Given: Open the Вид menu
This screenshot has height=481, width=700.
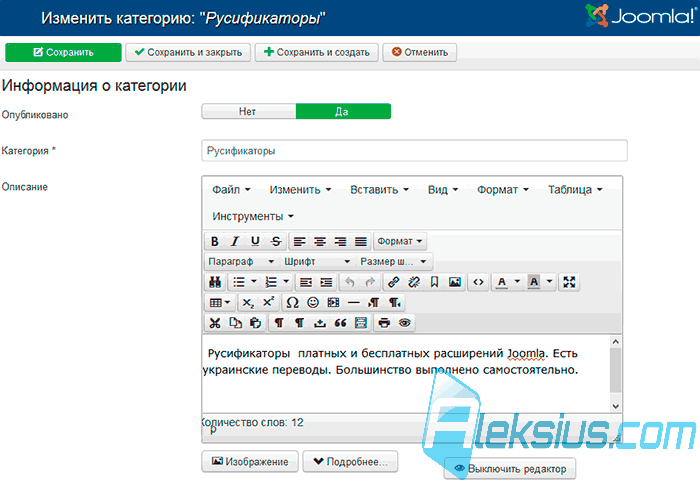Looking at the screenshot, I should 442,190.
